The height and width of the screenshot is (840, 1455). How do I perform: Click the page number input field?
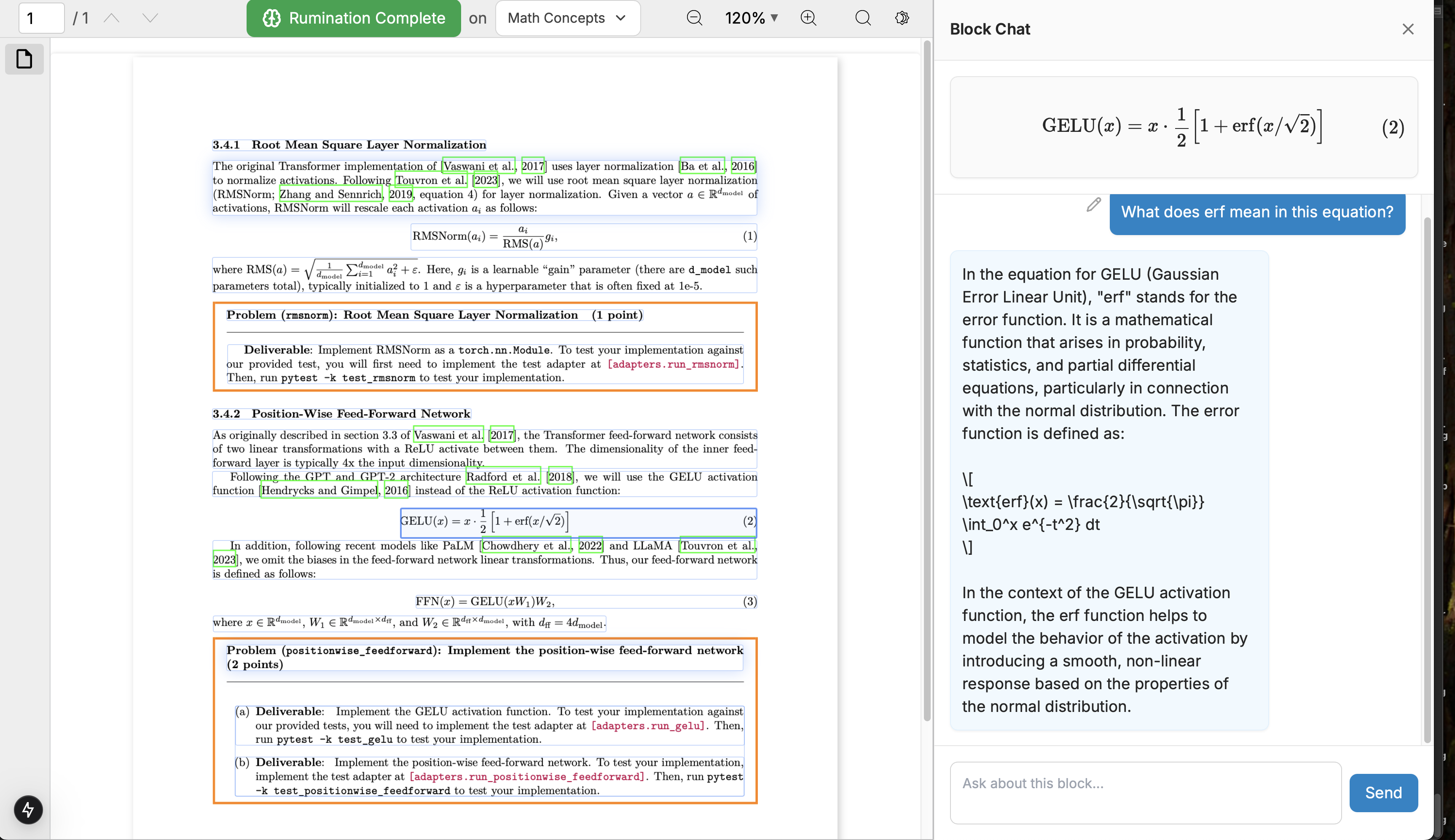(41, 18)
